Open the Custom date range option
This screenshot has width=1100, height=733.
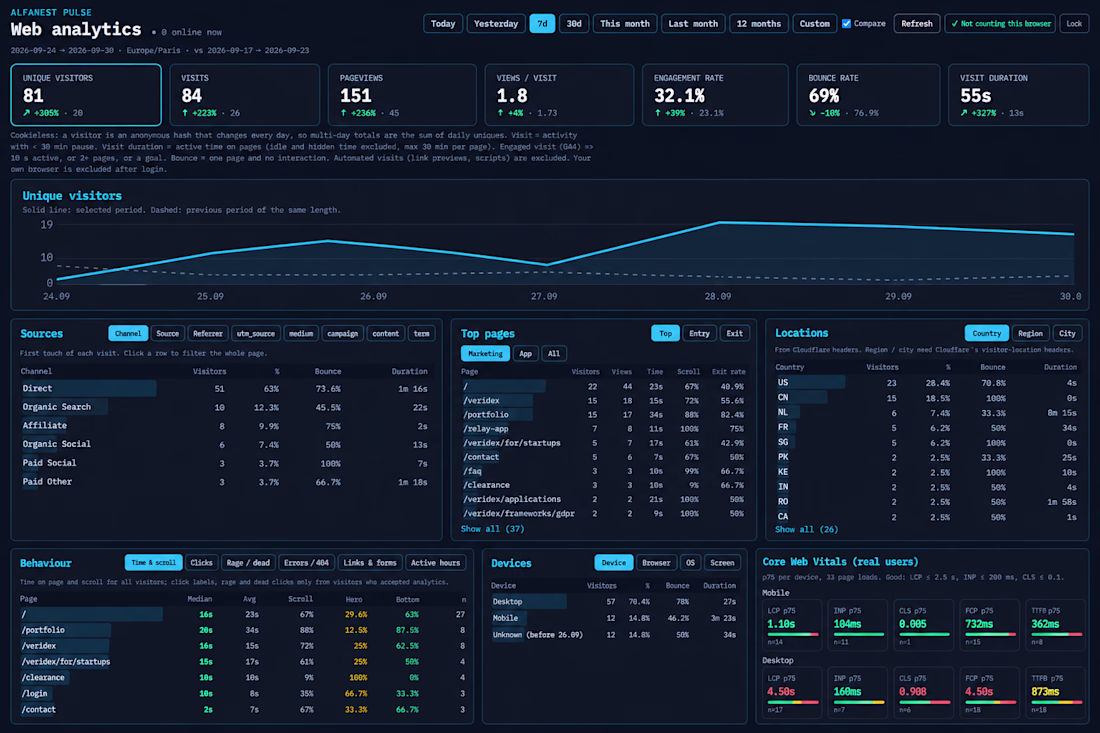tap(814, 24)
